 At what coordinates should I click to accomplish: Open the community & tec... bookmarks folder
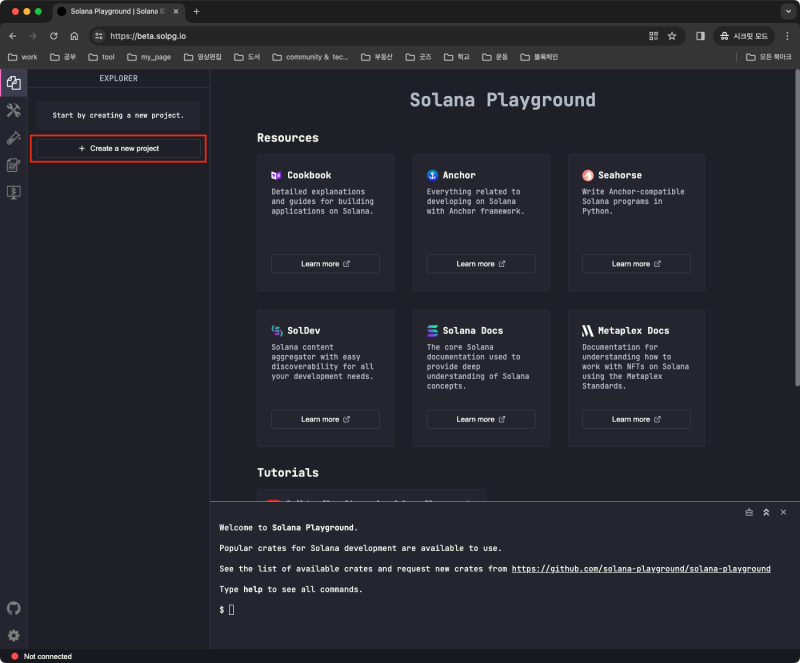coord(310,57)
